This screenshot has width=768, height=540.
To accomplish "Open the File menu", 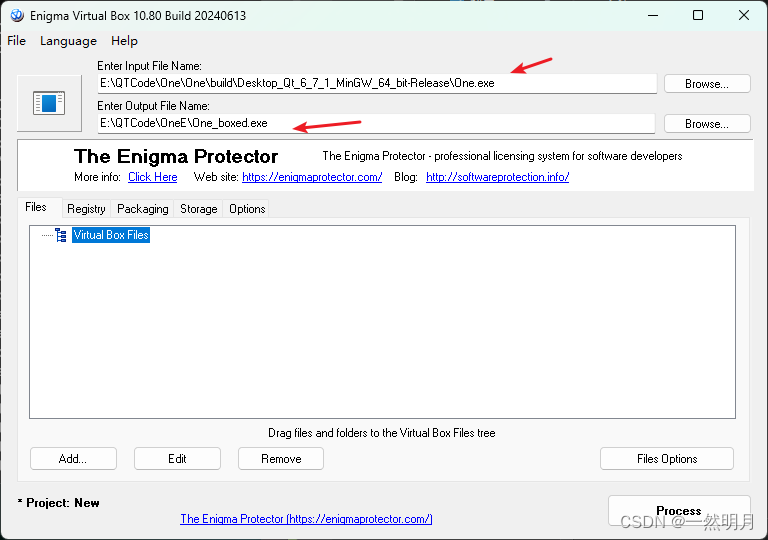I will (x=16, y=41).
